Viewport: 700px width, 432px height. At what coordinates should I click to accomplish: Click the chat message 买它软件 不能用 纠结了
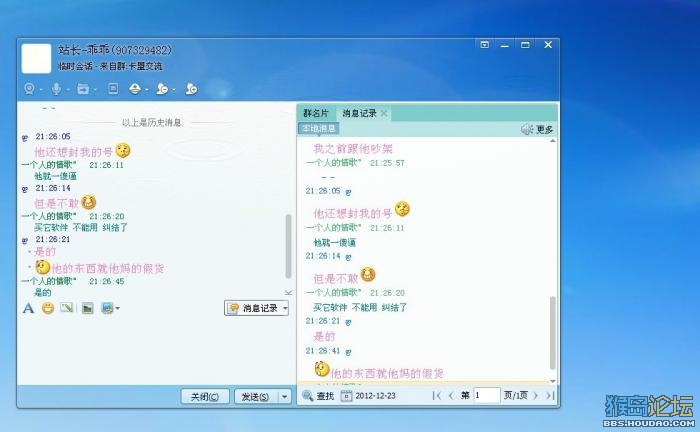pos(81,228)
